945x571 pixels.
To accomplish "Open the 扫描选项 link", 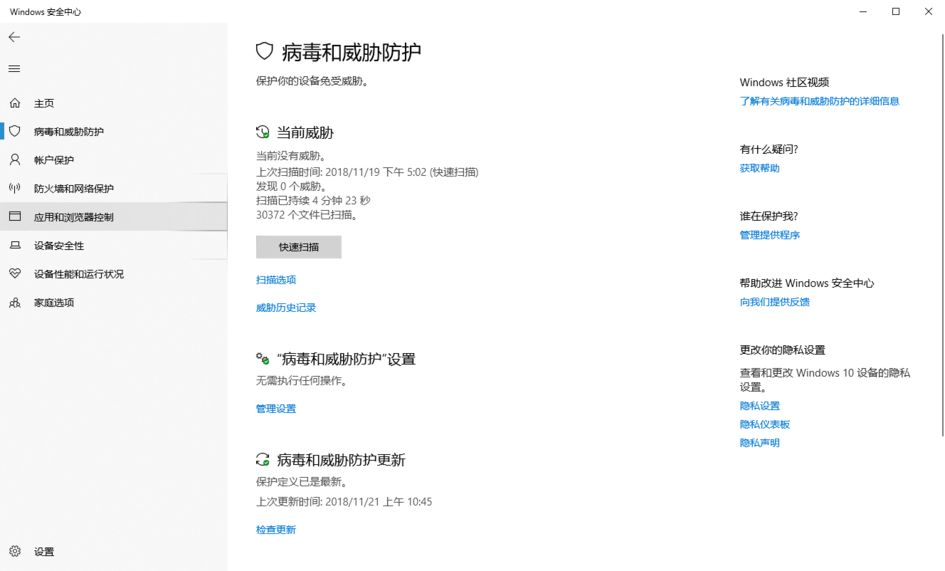I will (x=276, y=280).
